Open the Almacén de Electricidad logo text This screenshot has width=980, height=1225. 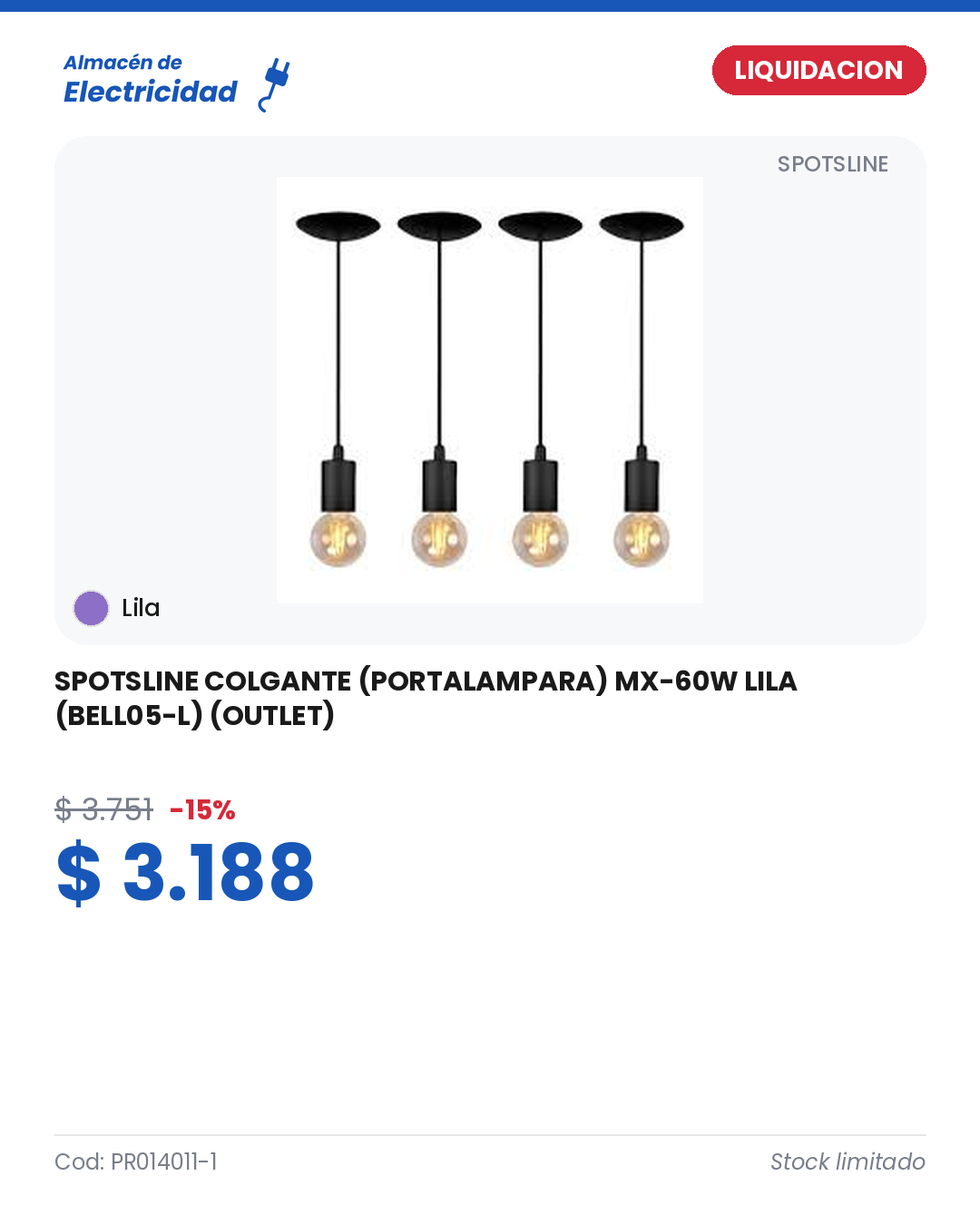pos(150,80)
